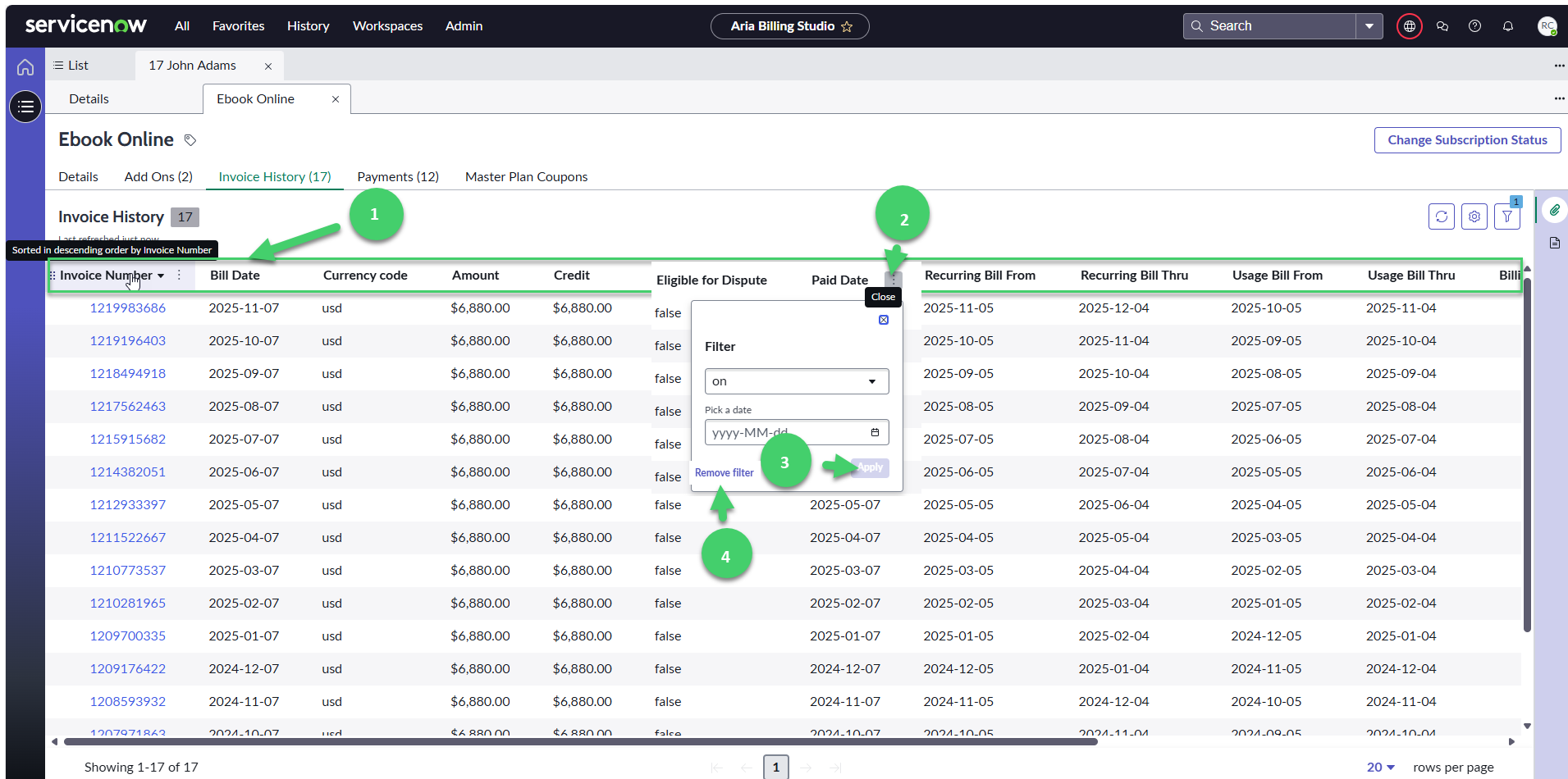This screenshot has height=779, width=1568.
Task: Open the Master Plan Coupons tab
Action: point(527,177)
